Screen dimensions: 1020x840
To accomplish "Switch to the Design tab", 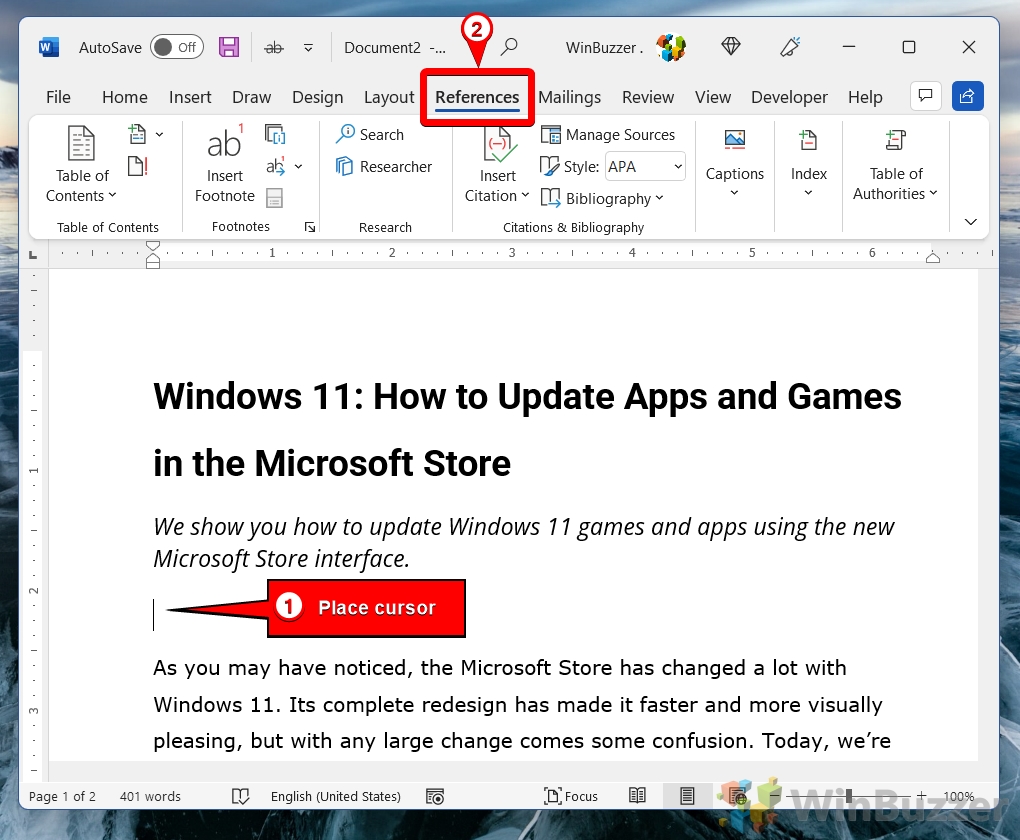I will 317,97.
